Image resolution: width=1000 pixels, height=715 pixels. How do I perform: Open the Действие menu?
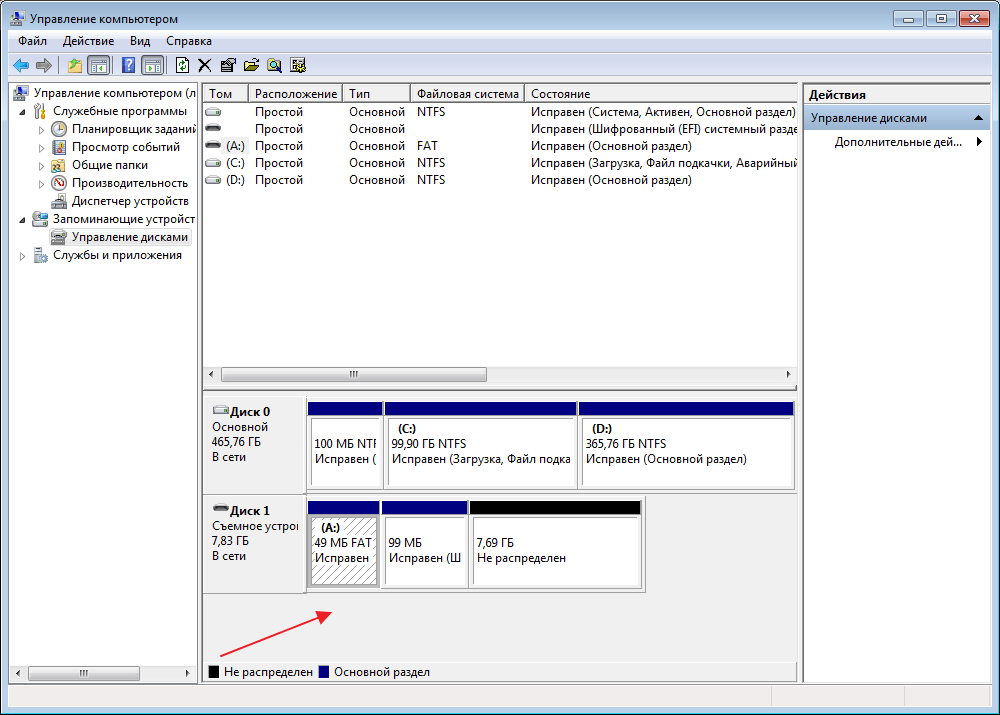coord(89,41)
